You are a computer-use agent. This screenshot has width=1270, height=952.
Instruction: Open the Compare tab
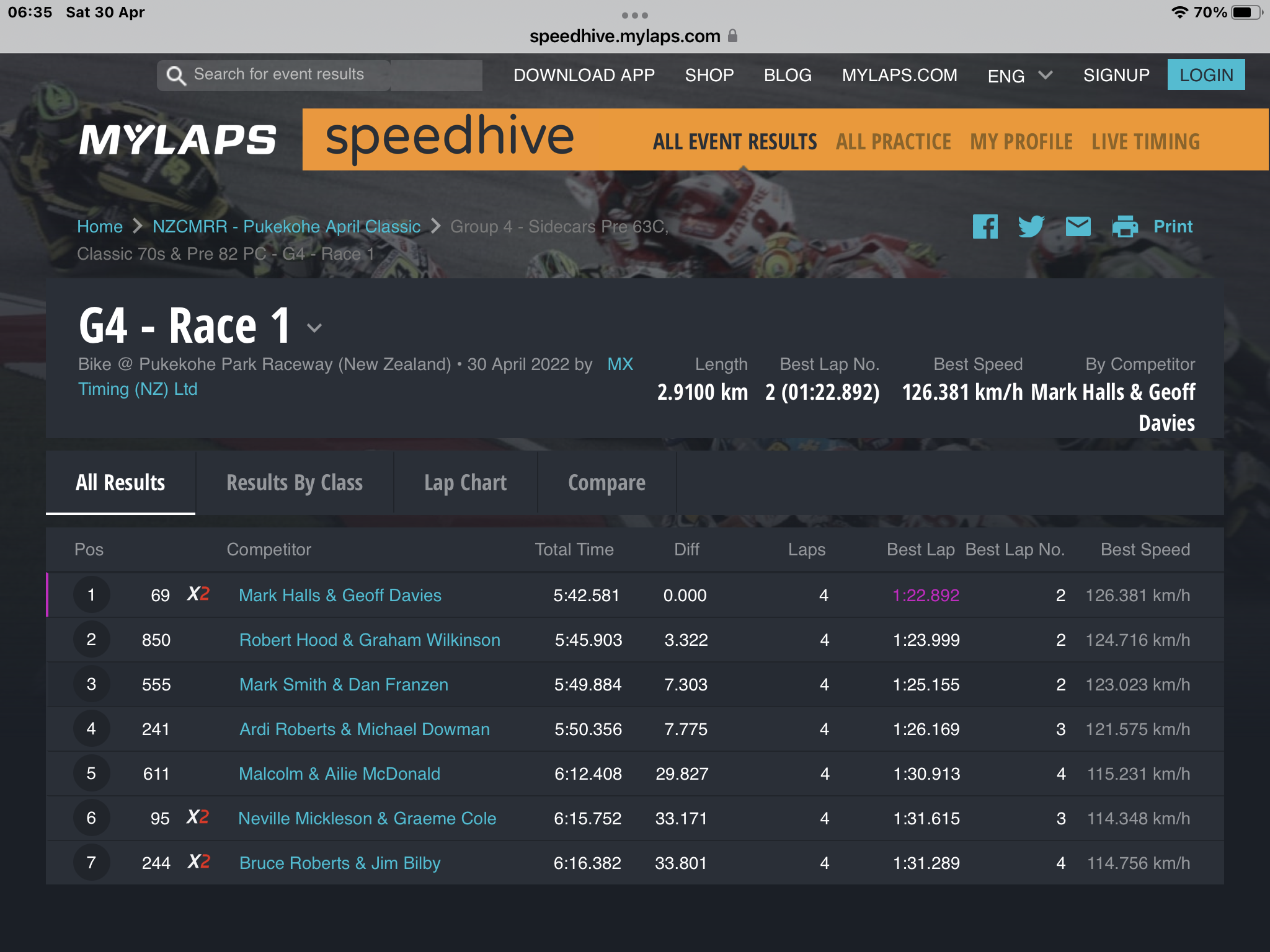[606, 482]
